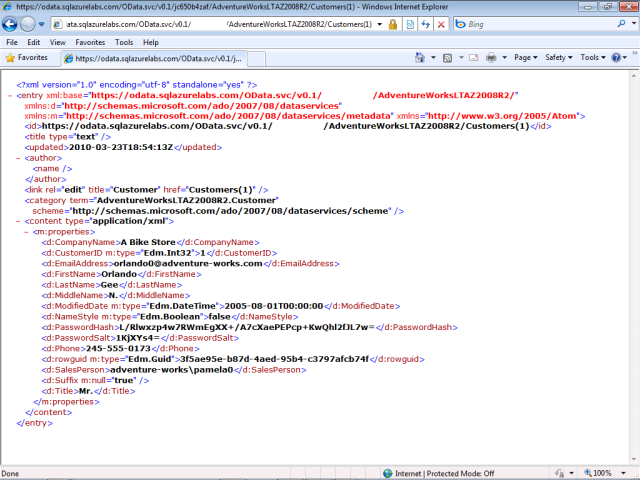Click the Refresh page icon
The height and width of the screenshot is (480, 640).
point(426,24)
